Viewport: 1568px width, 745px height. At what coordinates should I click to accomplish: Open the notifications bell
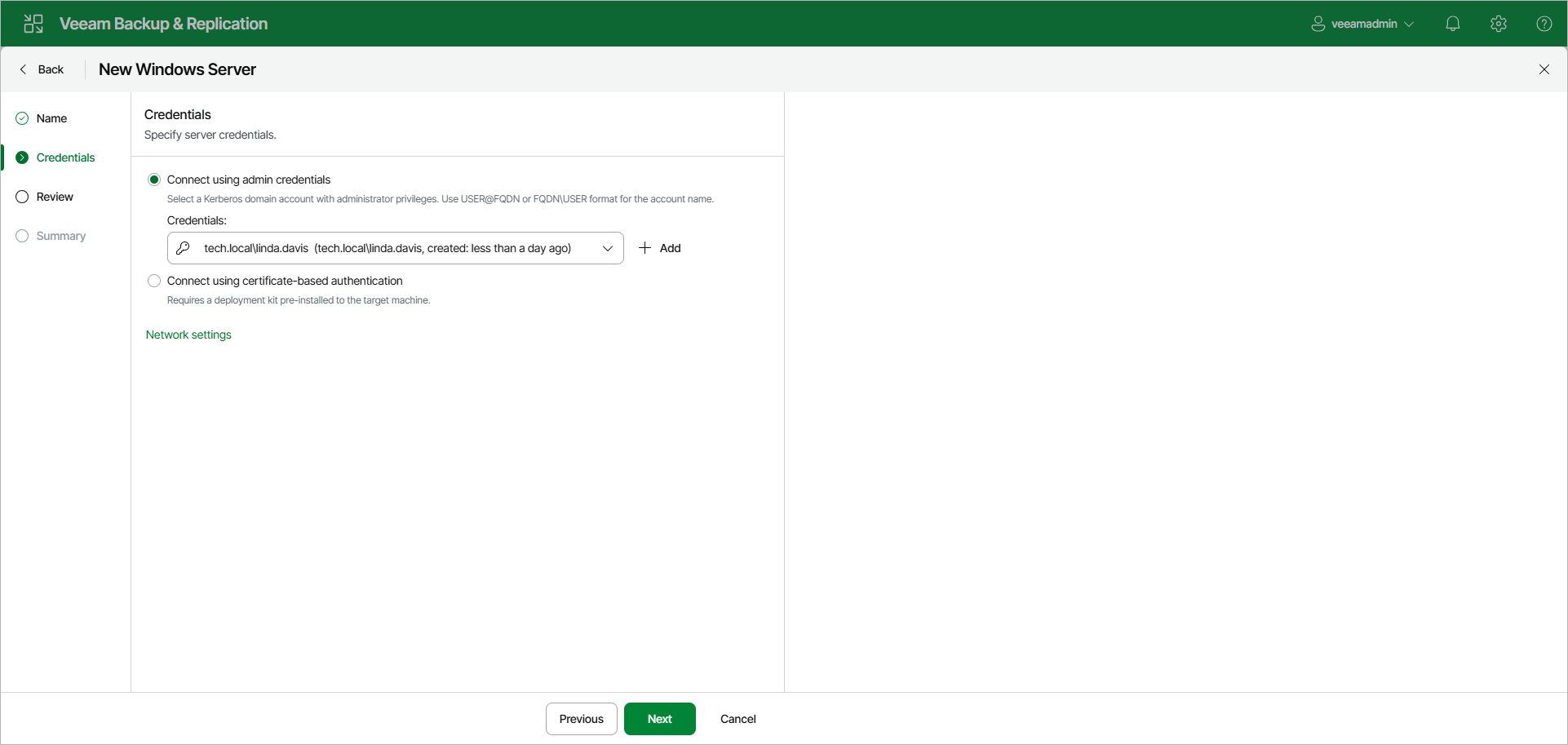tap(1453, 24)
